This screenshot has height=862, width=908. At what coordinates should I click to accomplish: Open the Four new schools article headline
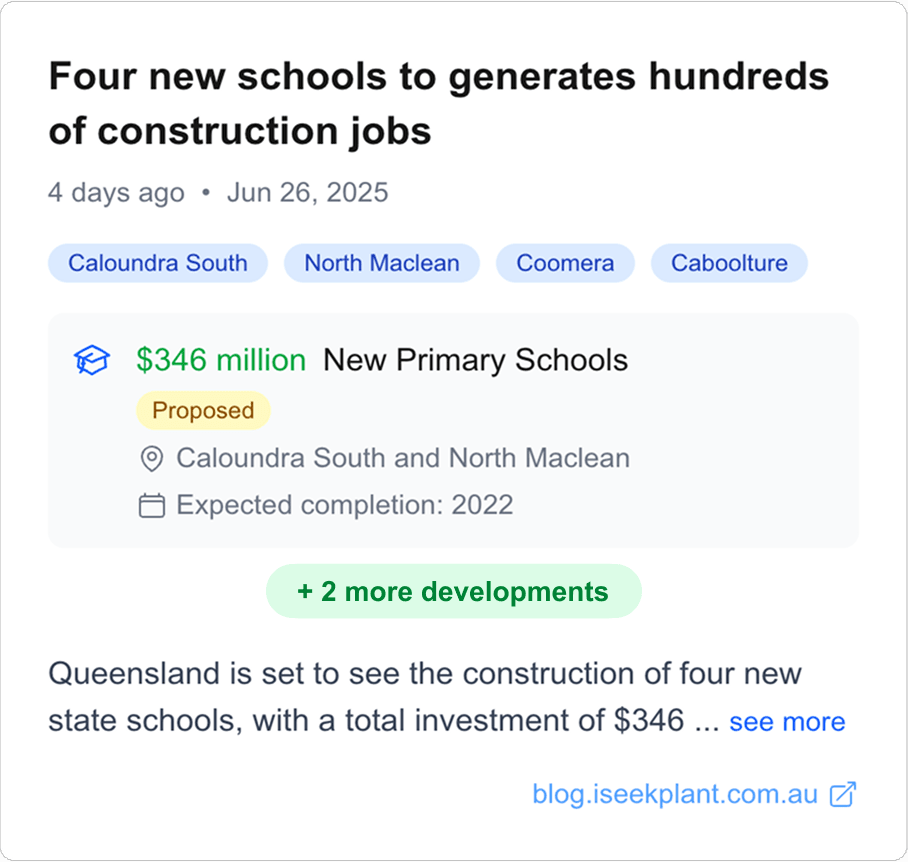coord(439,103)
